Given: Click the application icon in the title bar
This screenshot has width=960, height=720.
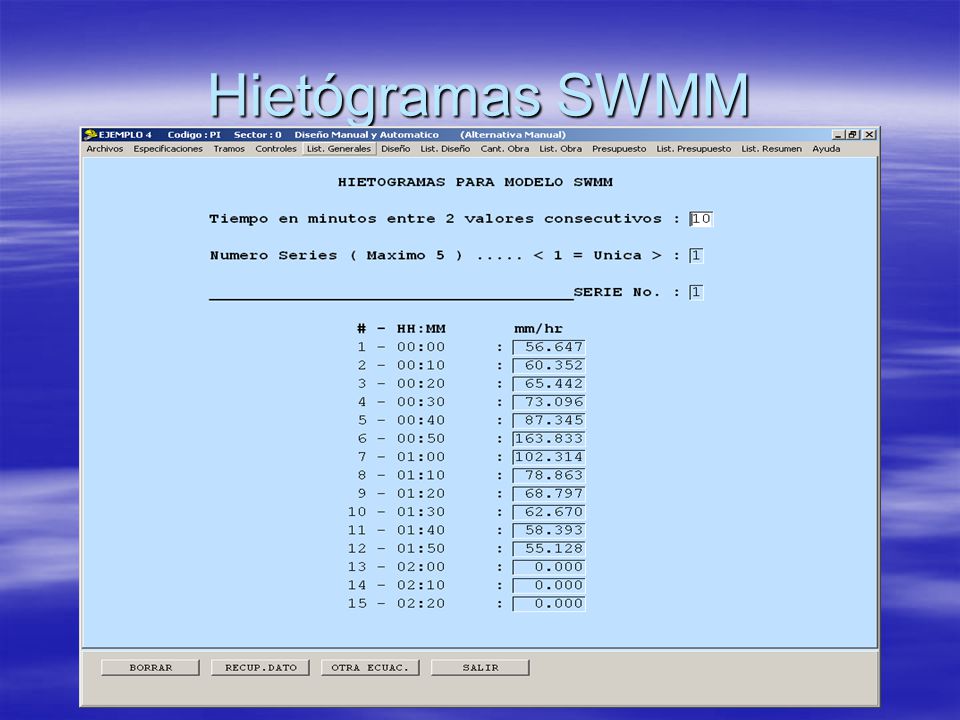Looking at the screenshot, I should pyautogui.click(x=91, y=135).
